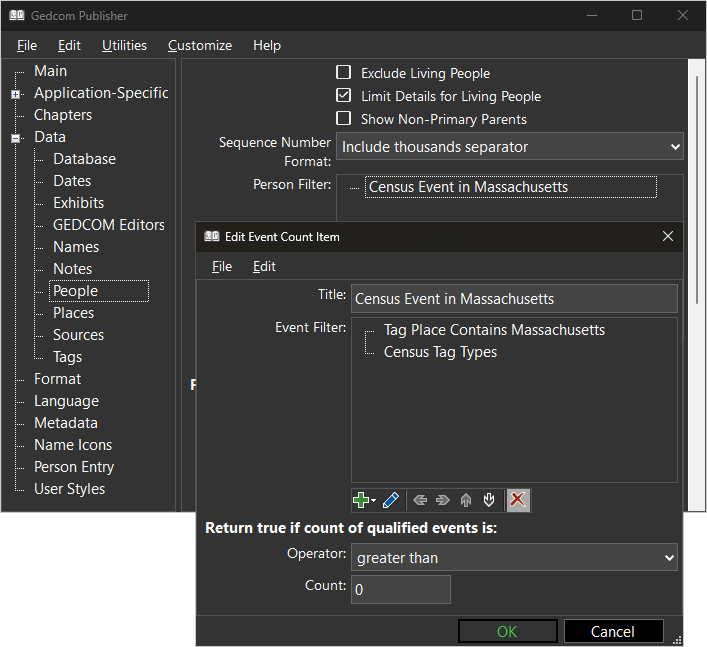Select Main in the tree

coord(50,71)
